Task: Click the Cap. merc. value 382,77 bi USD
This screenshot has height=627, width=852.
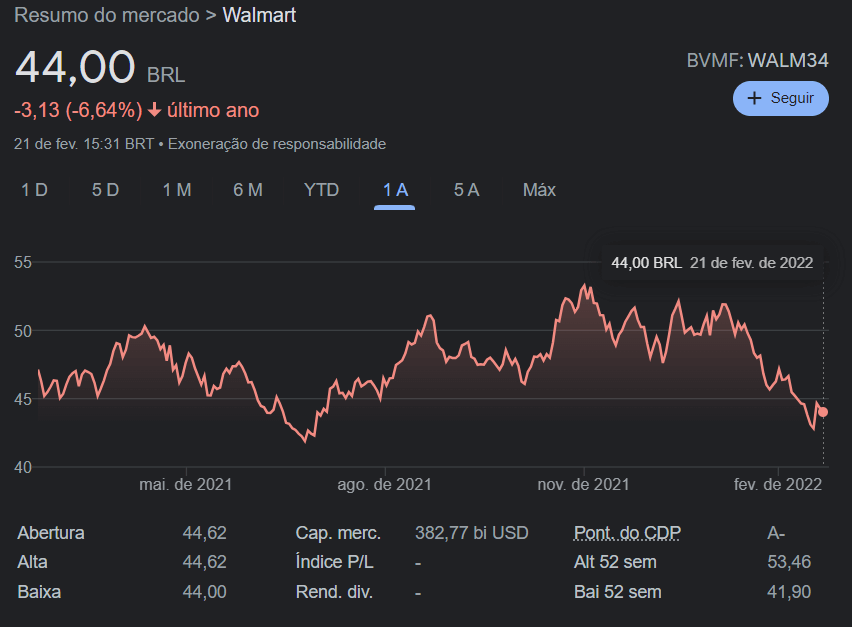Action: [471, 533]
